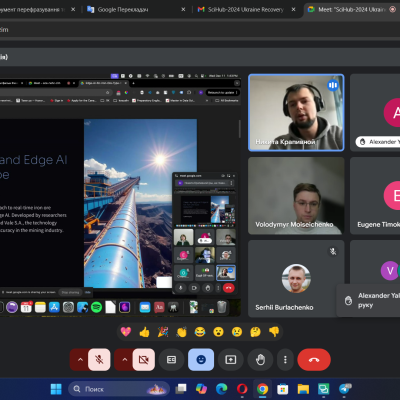
Task: Leave the call with red hang-up button
Action: [x=314, y=360]
